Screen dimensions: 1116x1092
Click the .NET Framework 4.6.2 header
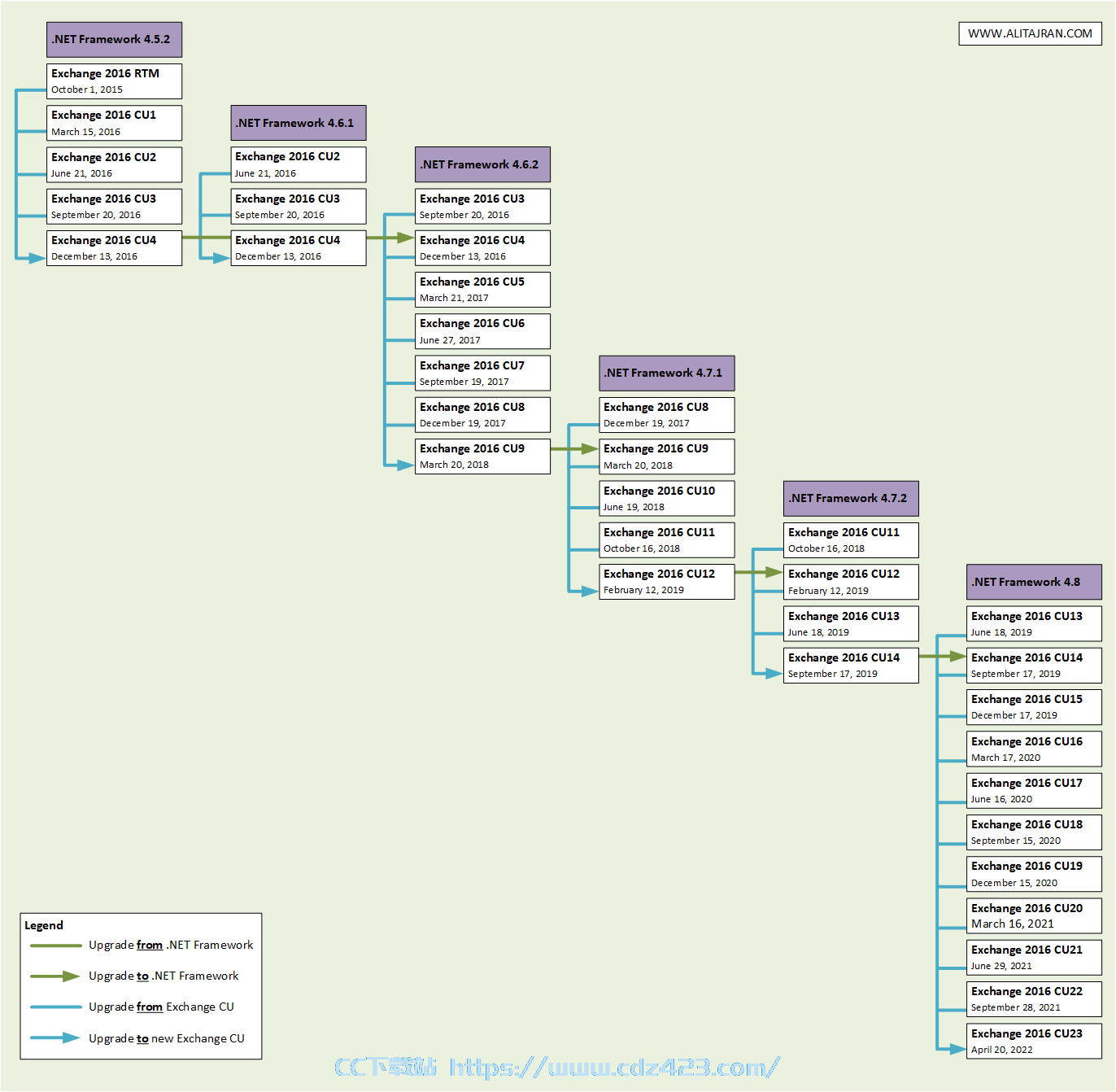[x=482, y=164]
